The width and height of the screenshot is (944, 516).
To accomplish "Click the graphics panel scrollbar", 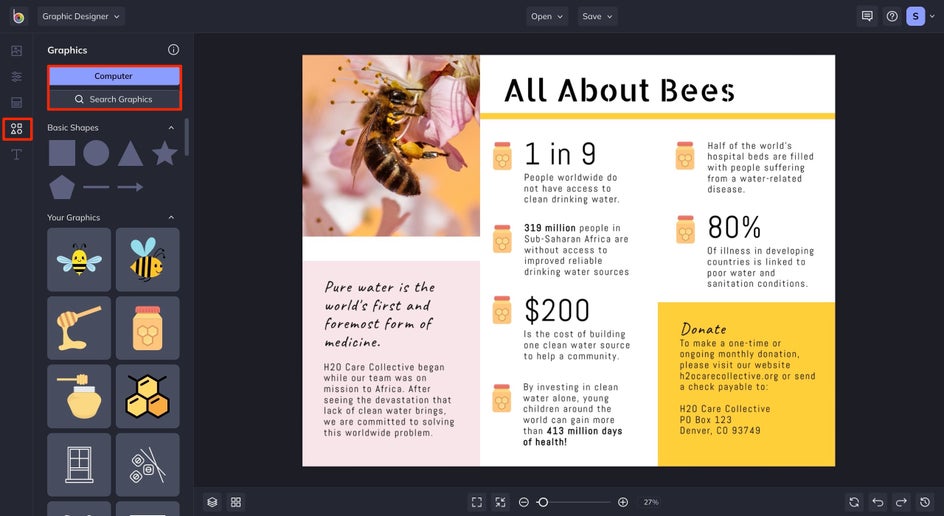I will pos(187,137).
